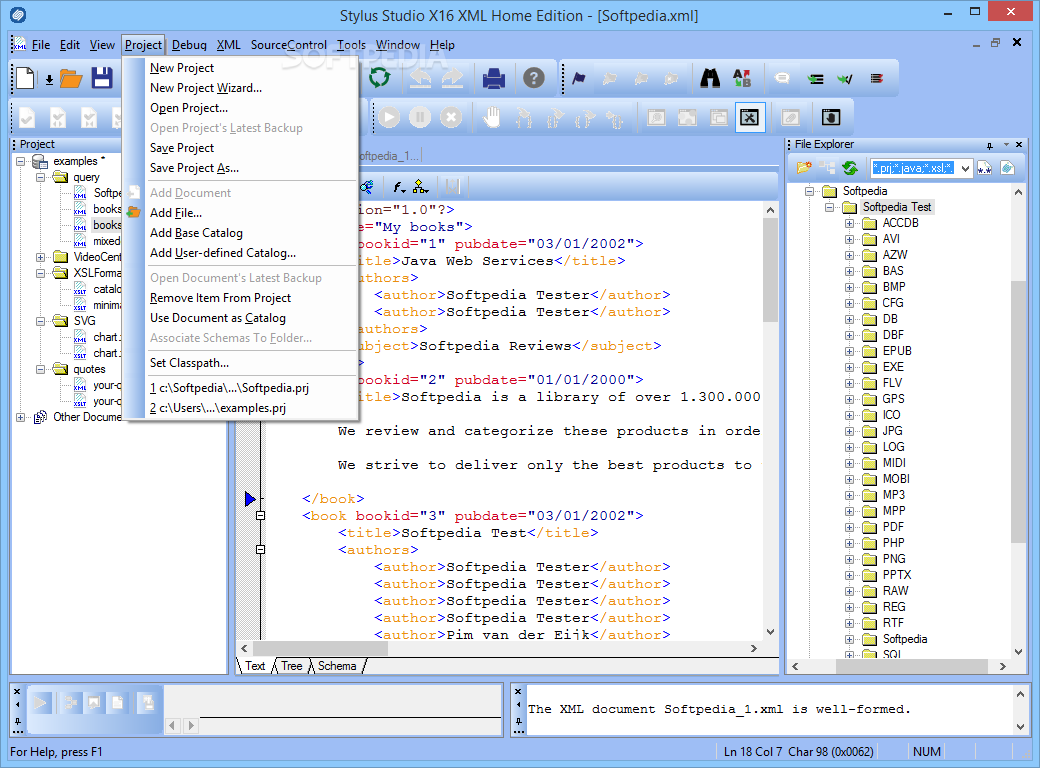Viewport: 1040px width, 768px height.
Task: Close the File Explorer panel
Action: point(1019,145)
